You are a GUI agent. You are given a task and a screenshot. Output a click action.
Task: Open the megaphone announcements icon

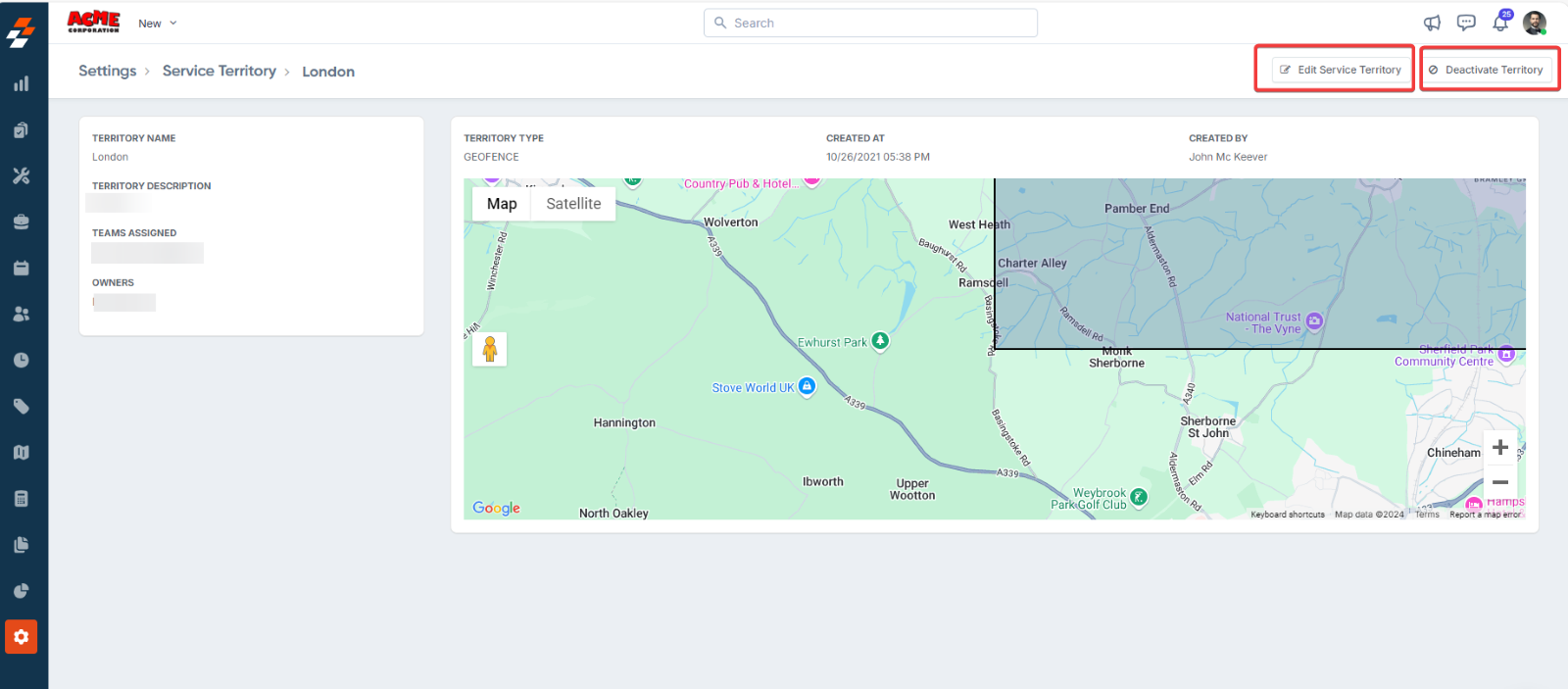1432,23
